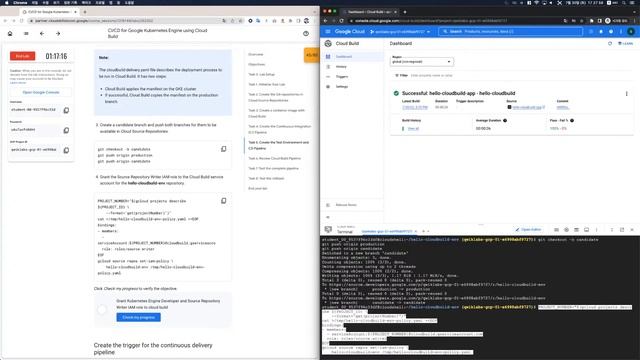Screen dimensions: 640x360
Task: Open notifications bell in Google Cloud header
Action: point(601,31)
